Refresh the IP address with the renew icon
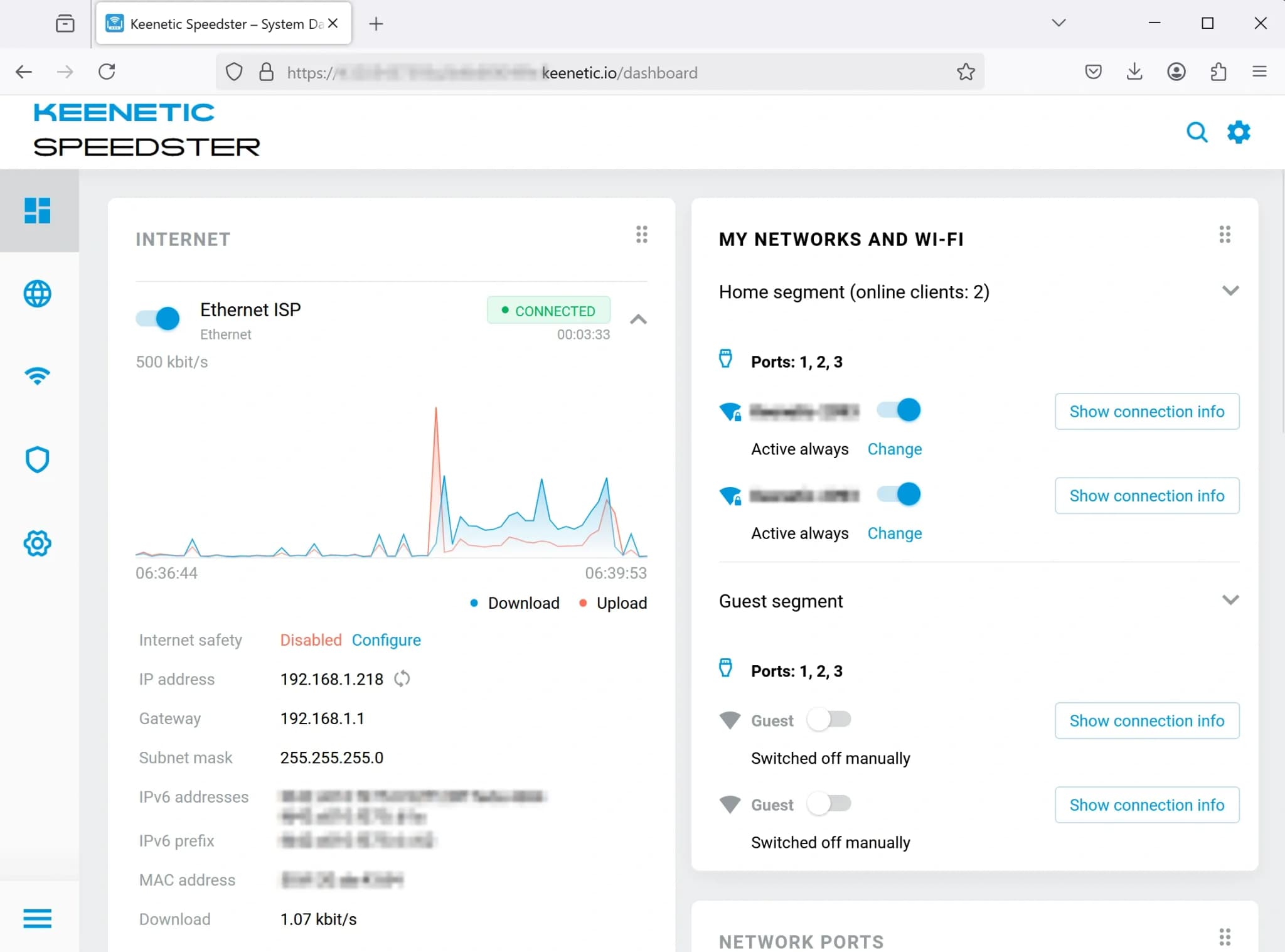This screenshot has height=952, width=1285. click(x=402, y=679)
